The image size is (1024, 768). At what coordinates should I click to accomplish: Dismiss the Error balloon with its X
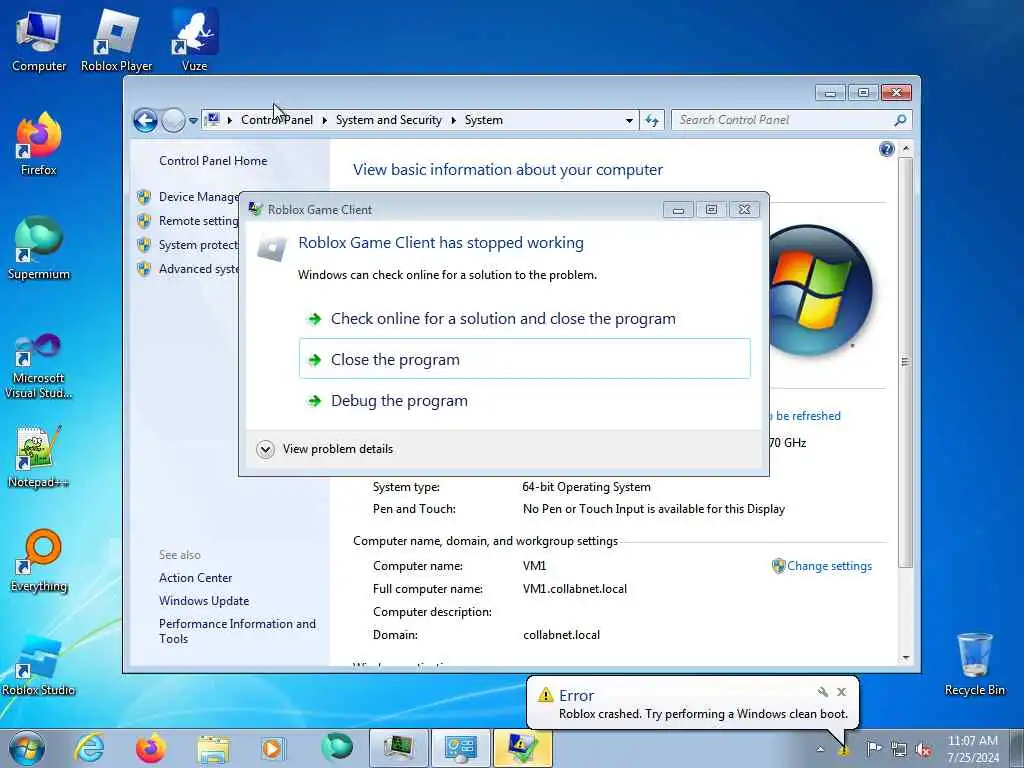pyautogui.click(x=842, y=692)
